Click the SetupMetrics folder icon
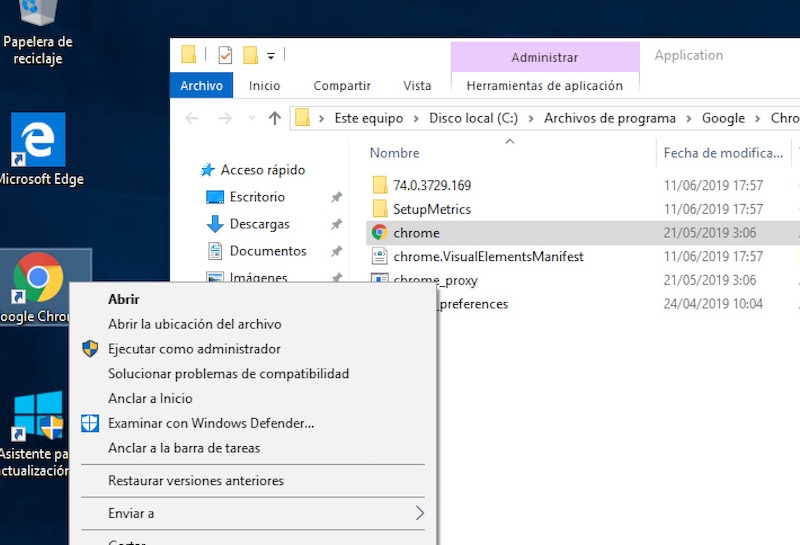The image size is (800, 545). point(380,209)
